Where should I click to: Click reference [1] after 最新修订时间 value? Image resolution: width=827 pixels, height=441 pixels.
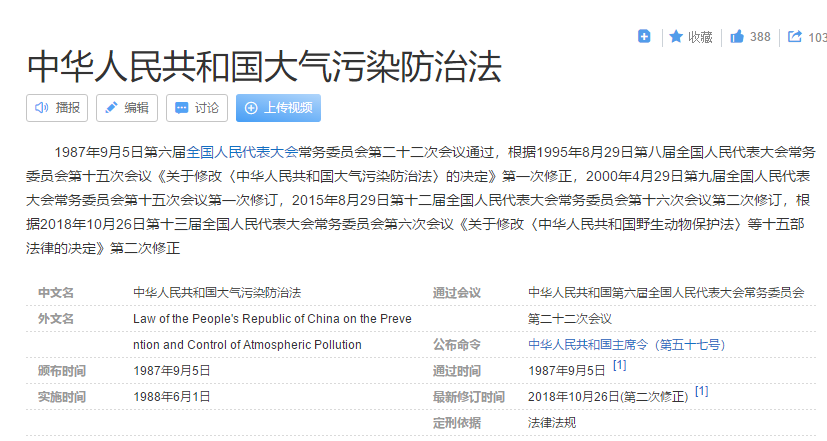701,391
